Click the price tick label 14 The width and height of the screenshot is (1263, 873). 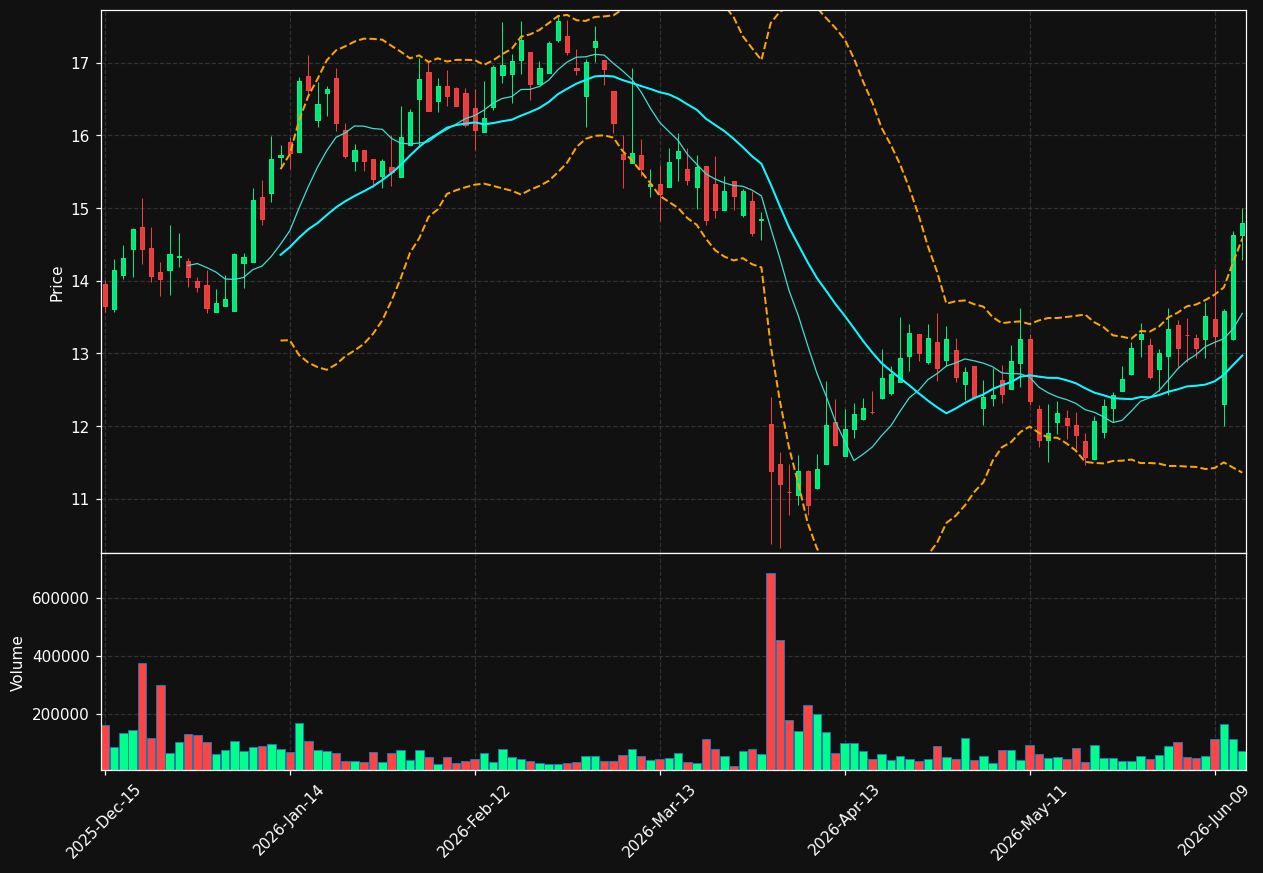pyautogui.click(x=80, y=282)
